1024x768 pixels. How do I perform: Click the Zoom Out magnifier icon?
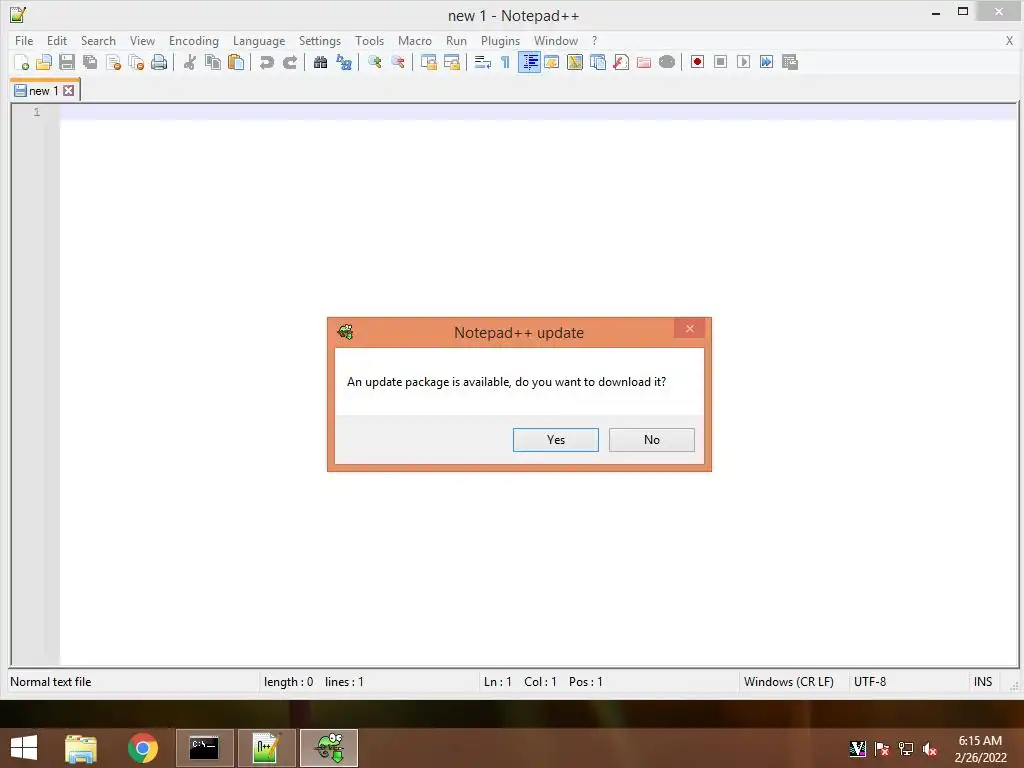[x=397, y=62]
